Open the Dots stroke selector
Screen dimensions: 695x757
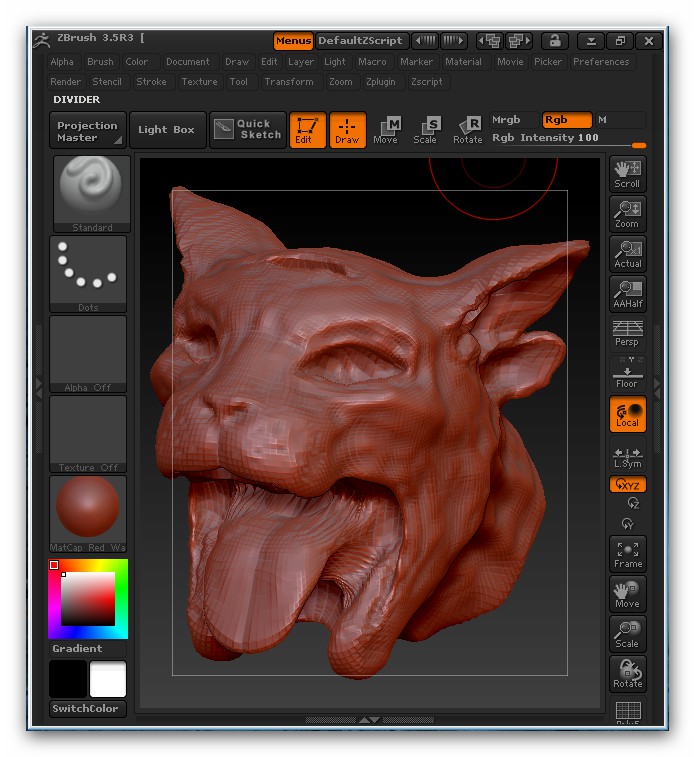coord(88,274)
